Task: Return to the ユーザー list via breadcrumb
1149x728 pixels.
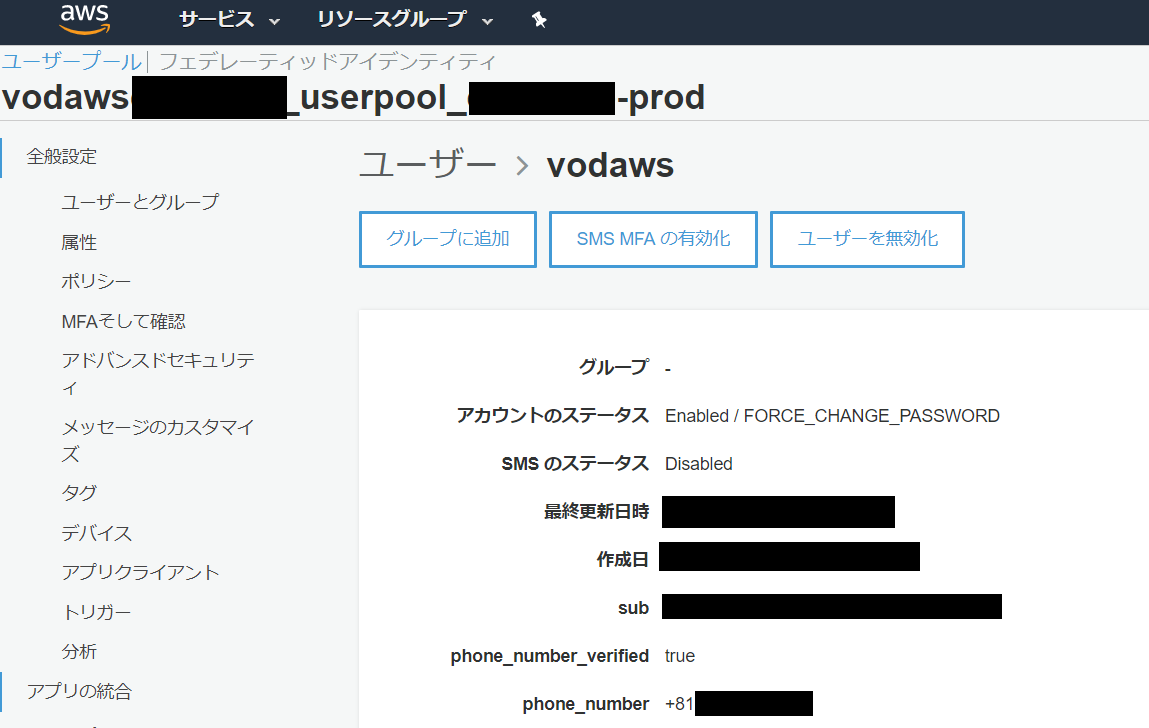Action: click(x=426, y=165)
